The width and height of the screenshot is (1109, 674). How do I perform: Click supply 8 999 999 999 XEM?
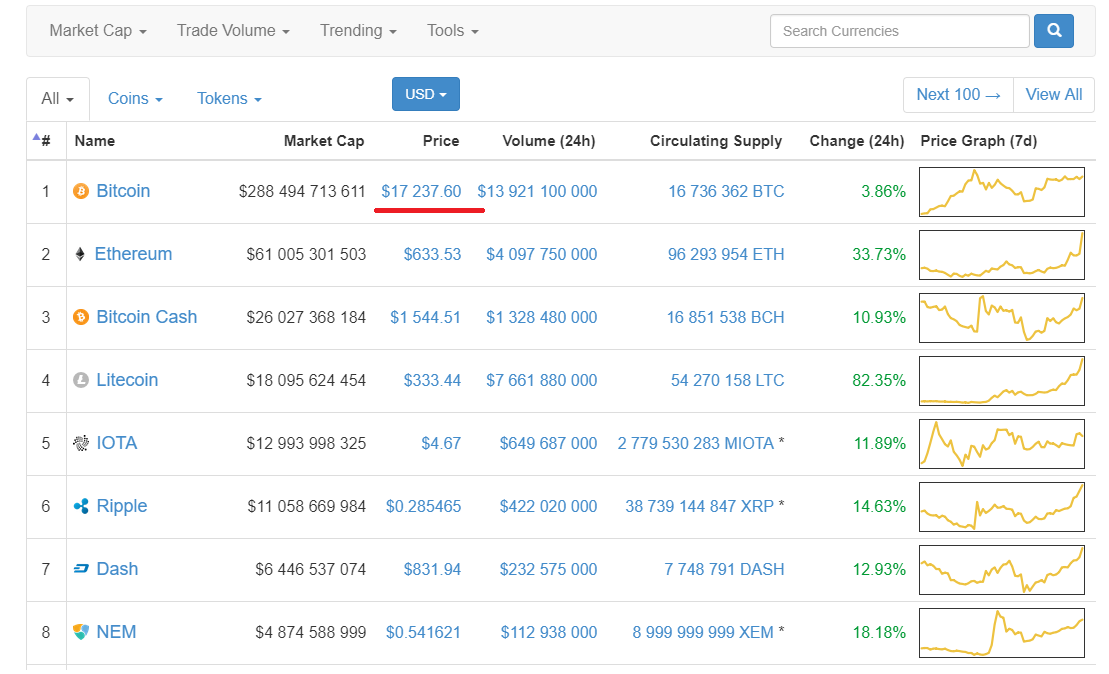(x=703, y=632)
